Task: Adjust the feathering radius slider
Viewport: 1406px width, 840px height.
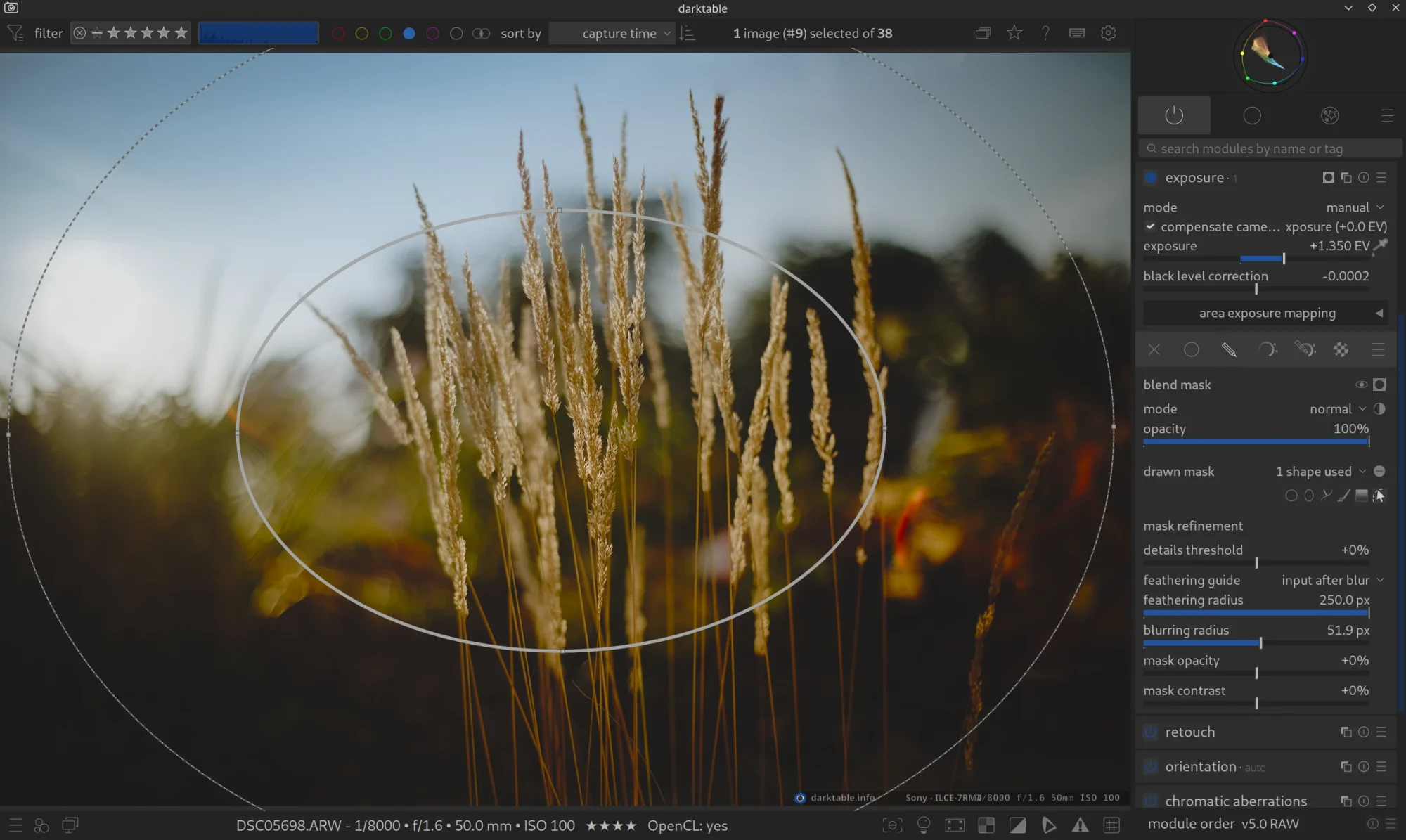Action: pyautogui.click(x=1256, y=613)
